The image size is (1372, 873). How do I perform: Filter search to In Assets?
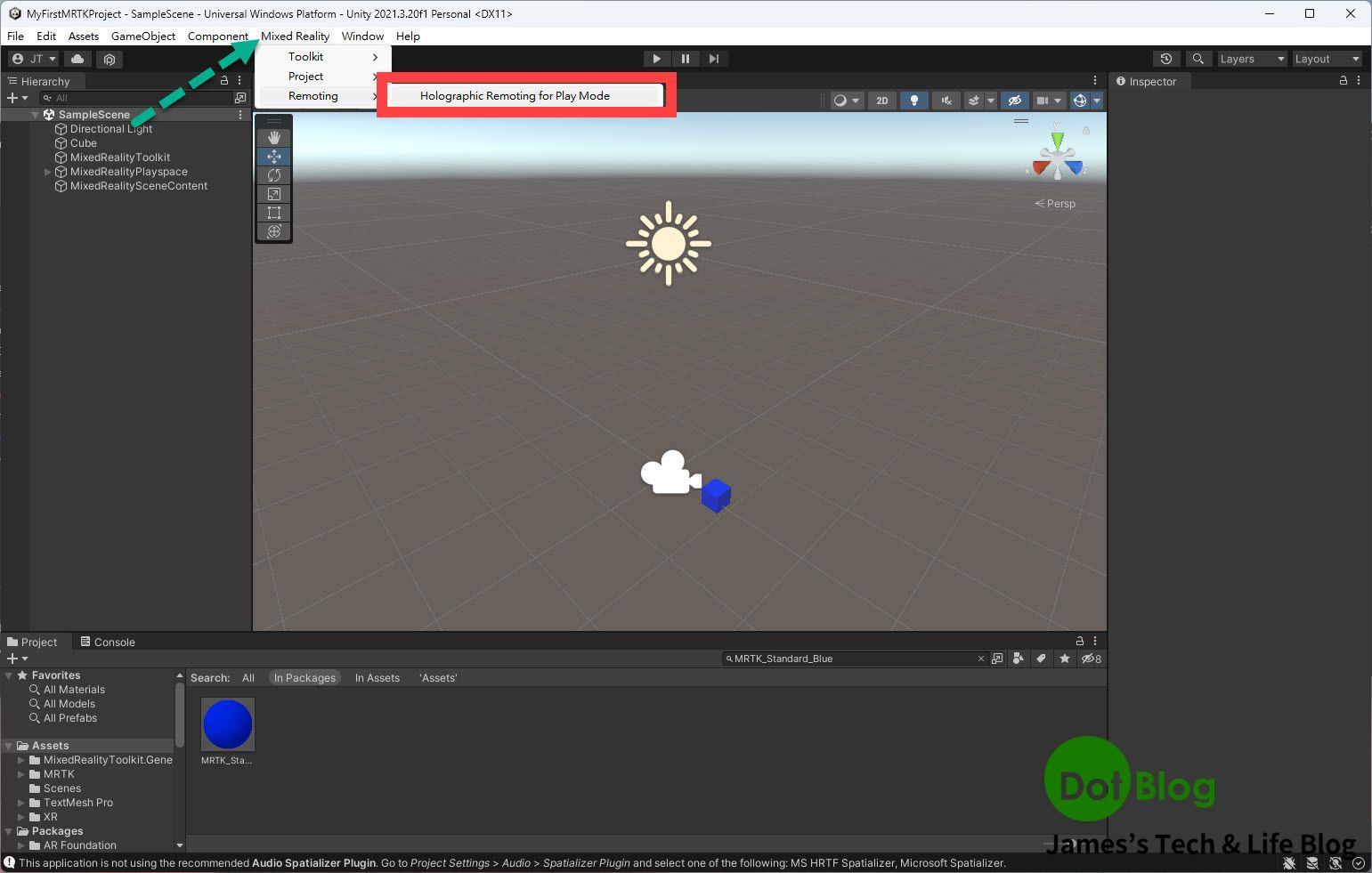[x=377, y=677]
